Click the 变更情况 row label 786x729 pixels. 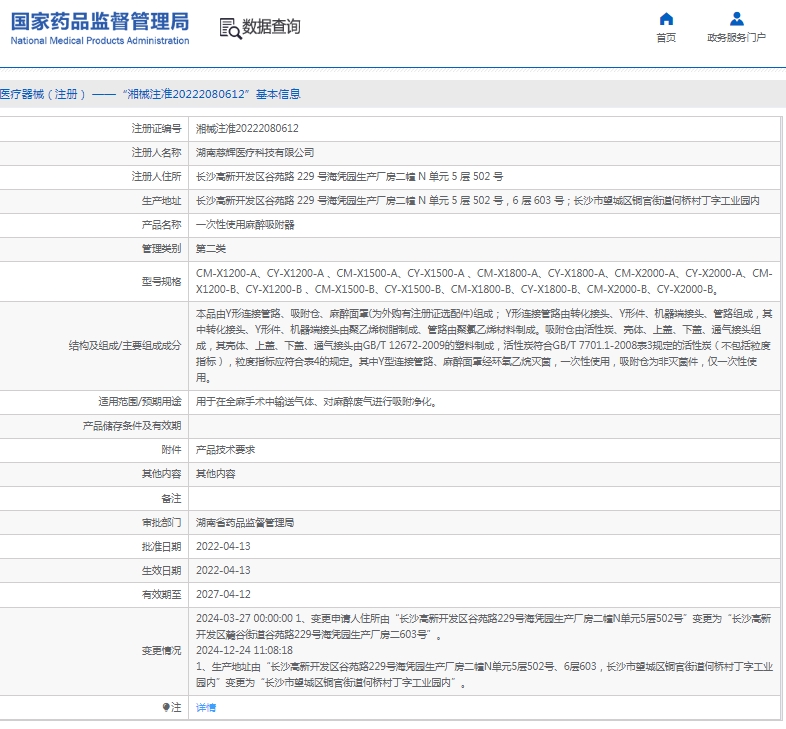(161, 651)
